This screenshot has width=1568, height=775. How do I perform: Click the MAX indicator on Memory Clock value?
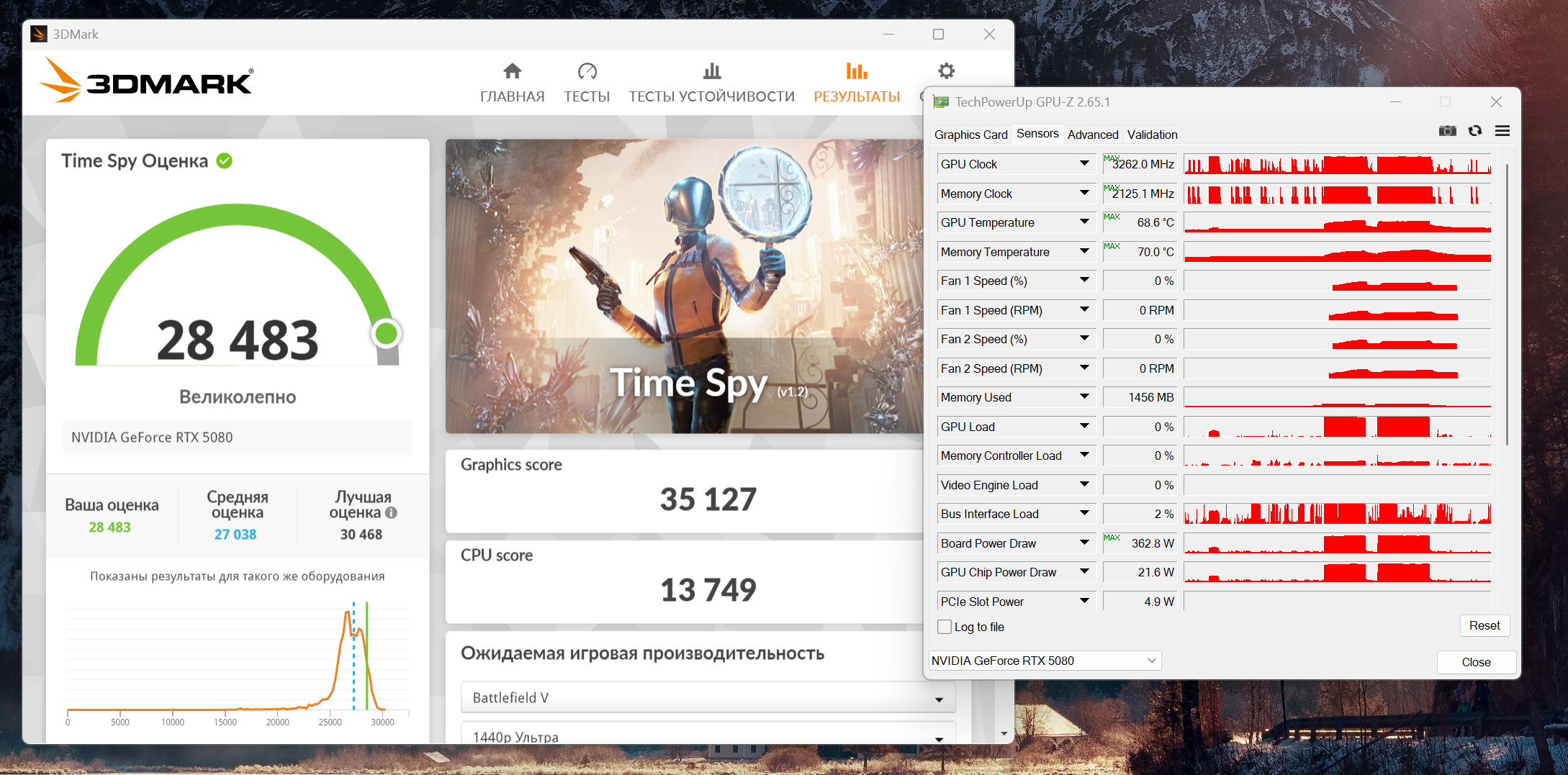click(x=1112, y=188)
